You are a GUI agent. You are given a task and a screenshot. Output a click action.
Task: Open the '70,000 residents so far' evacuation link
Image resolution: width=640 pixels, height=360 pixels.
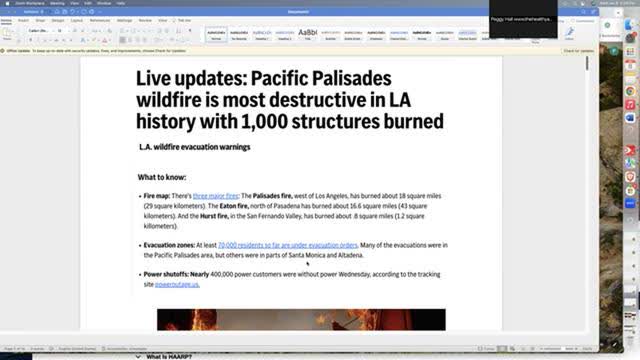[x=288, y=245]
